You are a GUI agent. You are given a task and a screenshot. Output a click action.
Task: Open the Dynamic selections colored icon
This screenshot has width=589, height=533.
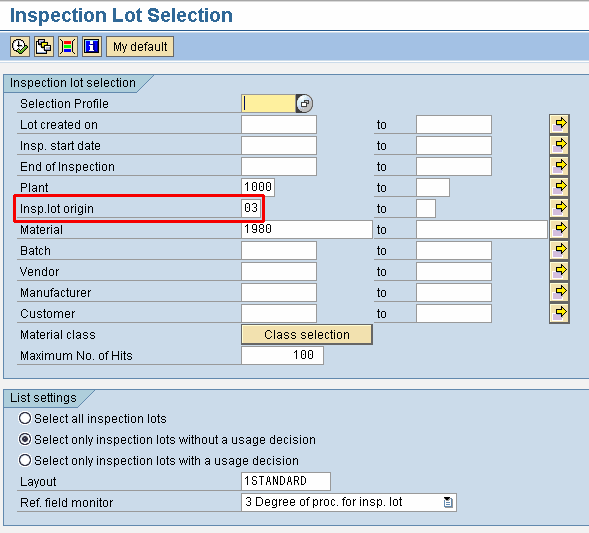click(x=68, y=47)
